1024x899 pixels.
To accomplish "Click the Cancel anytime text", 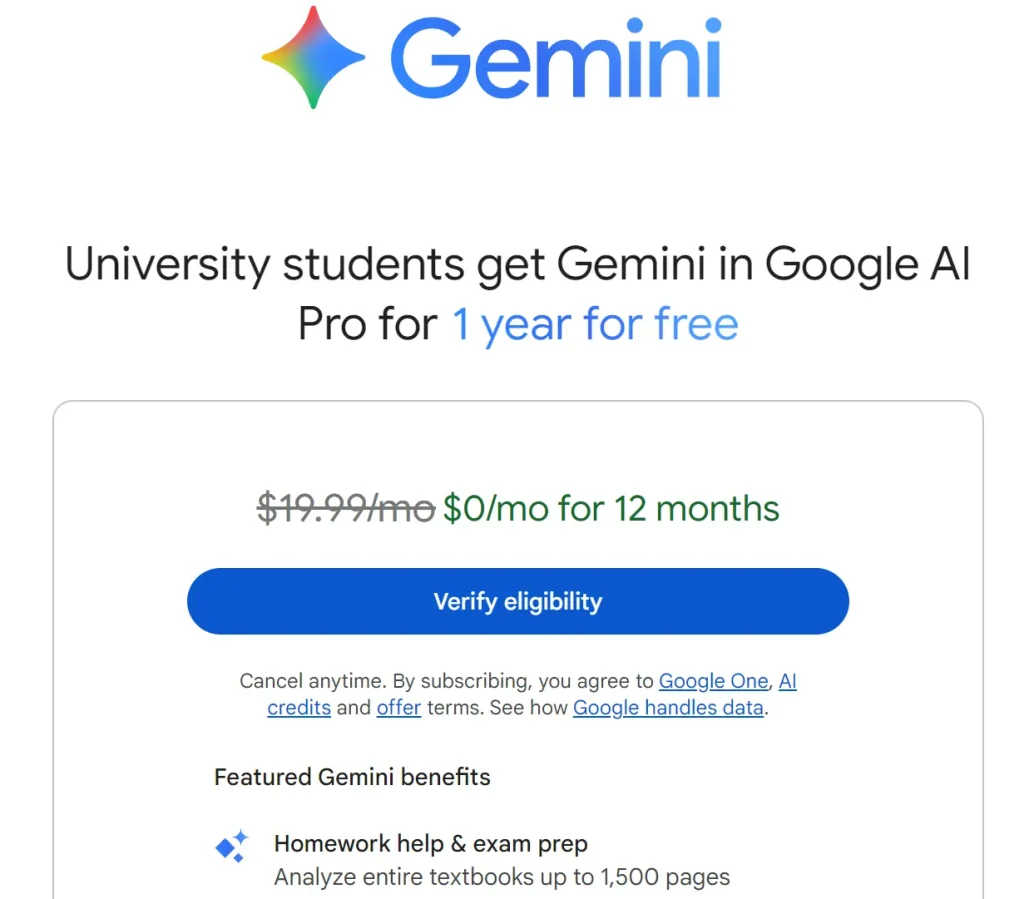I will point(312,681).
